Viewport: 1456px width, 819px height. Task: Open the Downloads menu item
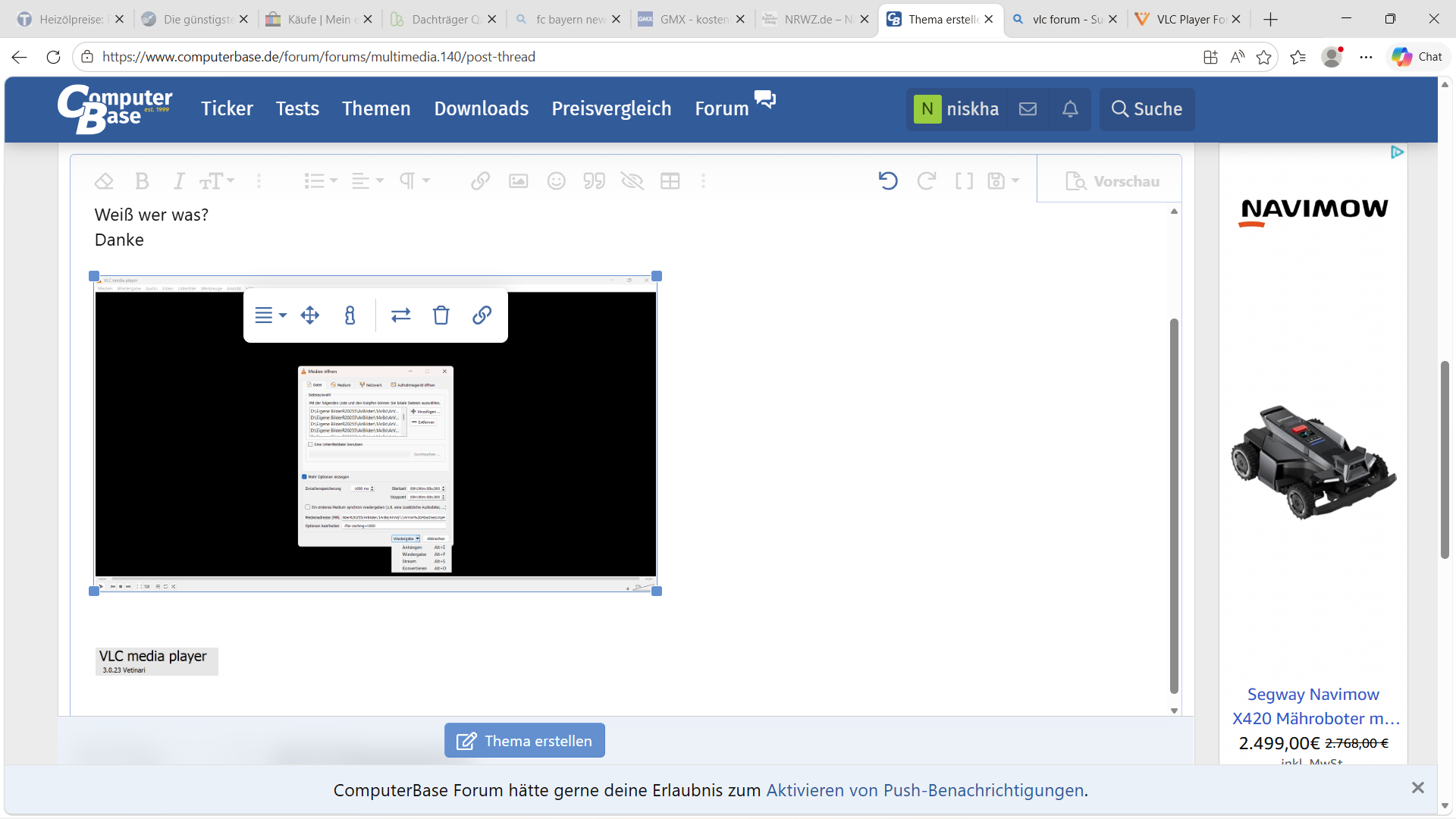click(482, 108)
